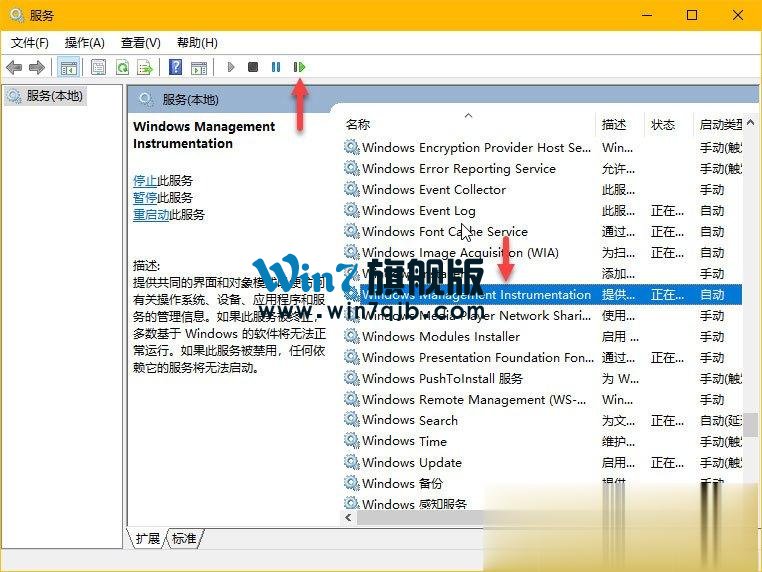The height and width of the screenshot is (572, 762).
Task: Click gear icon of Windows Time
Action: click(351, 441)
